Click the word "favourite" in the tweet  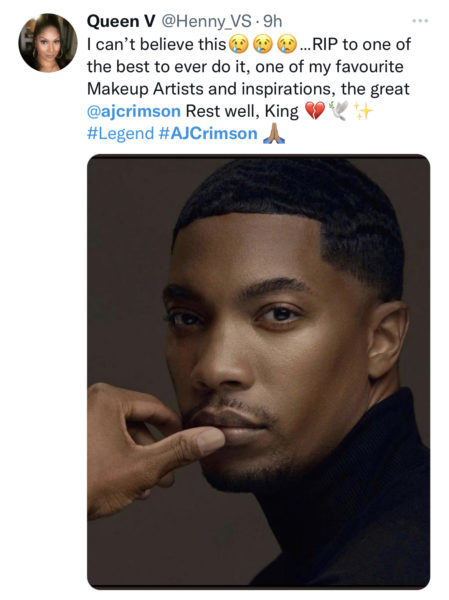pyautogui.click(x=369, y=67)
